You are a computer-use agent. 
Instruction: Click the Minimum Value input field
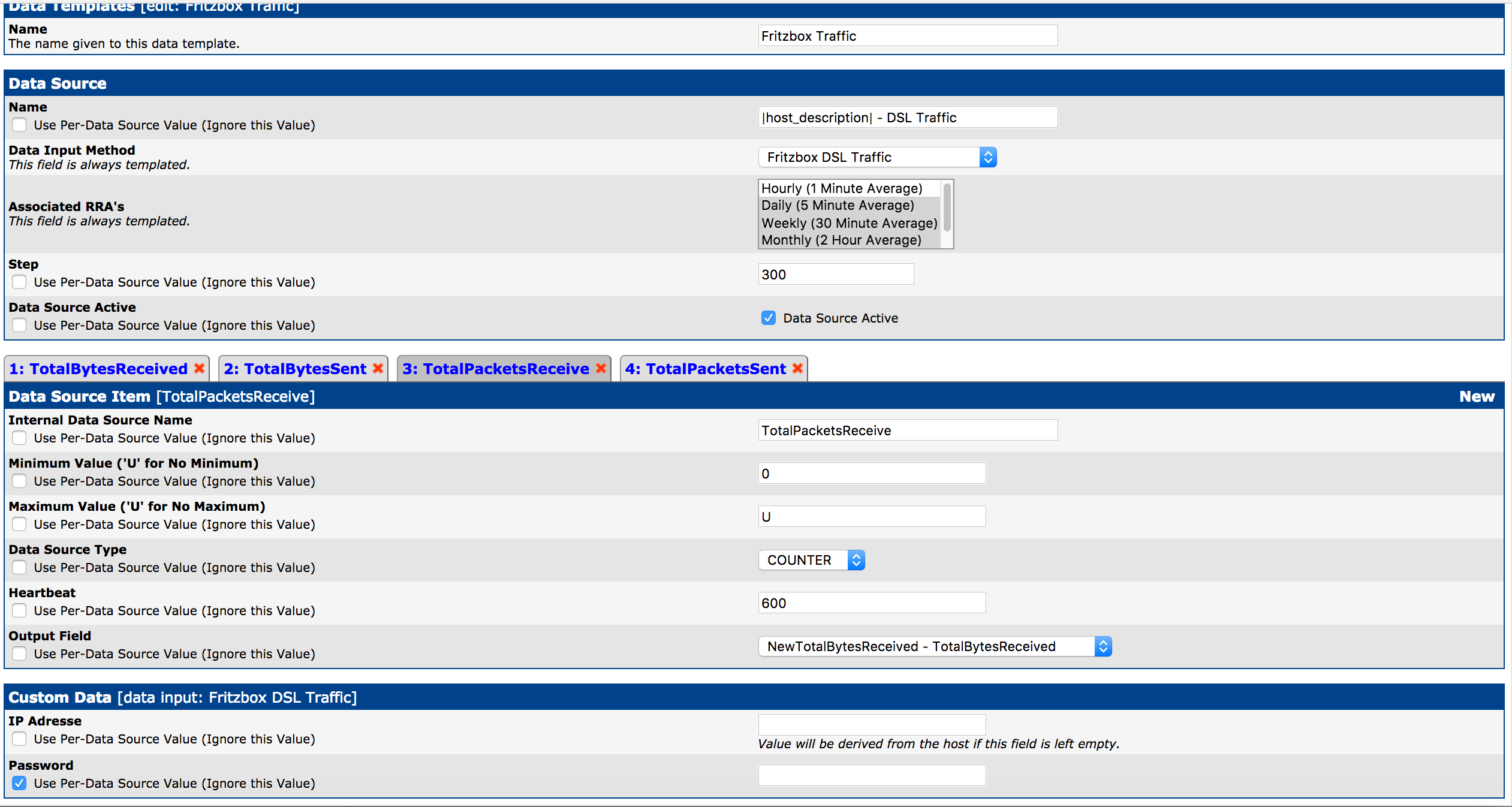pos(872,473)
